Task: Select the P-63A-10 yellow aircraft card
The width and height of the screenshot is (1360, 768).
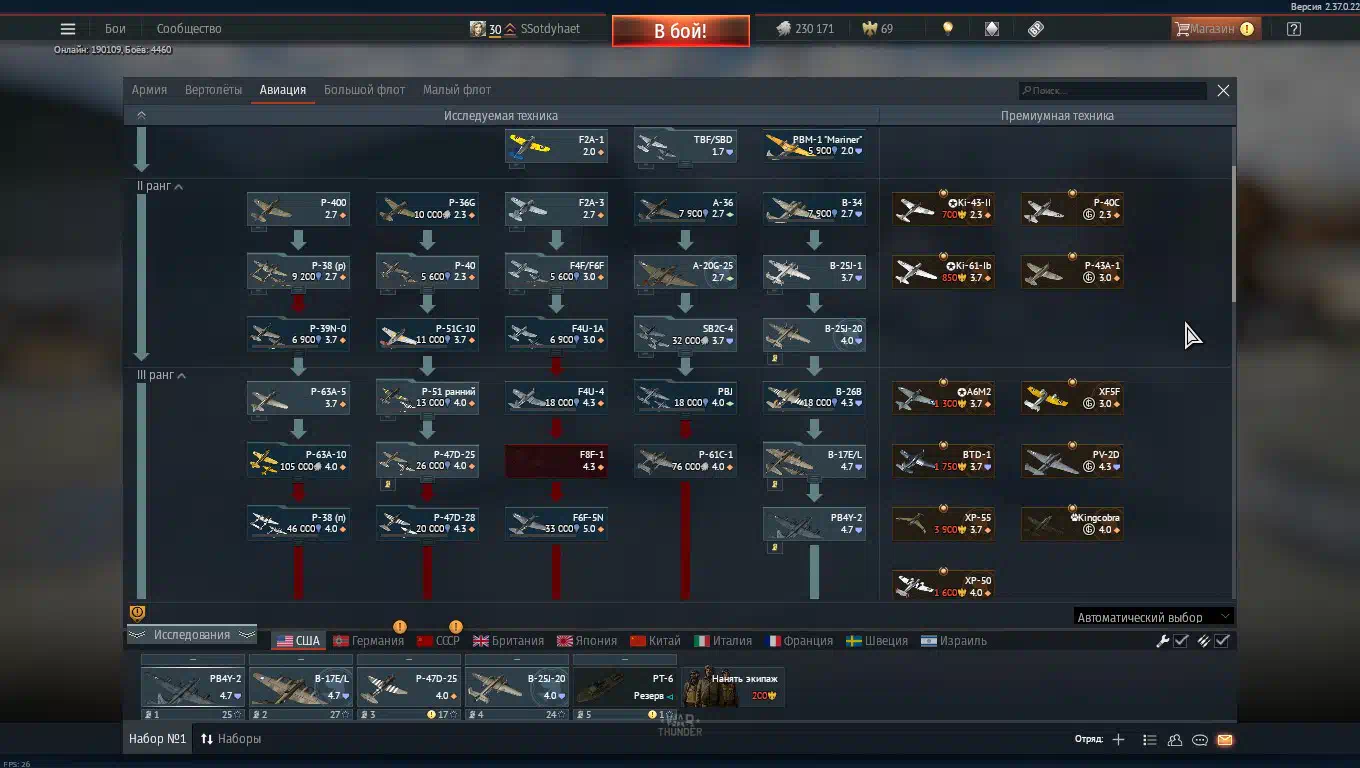Action: click(298, 461)
